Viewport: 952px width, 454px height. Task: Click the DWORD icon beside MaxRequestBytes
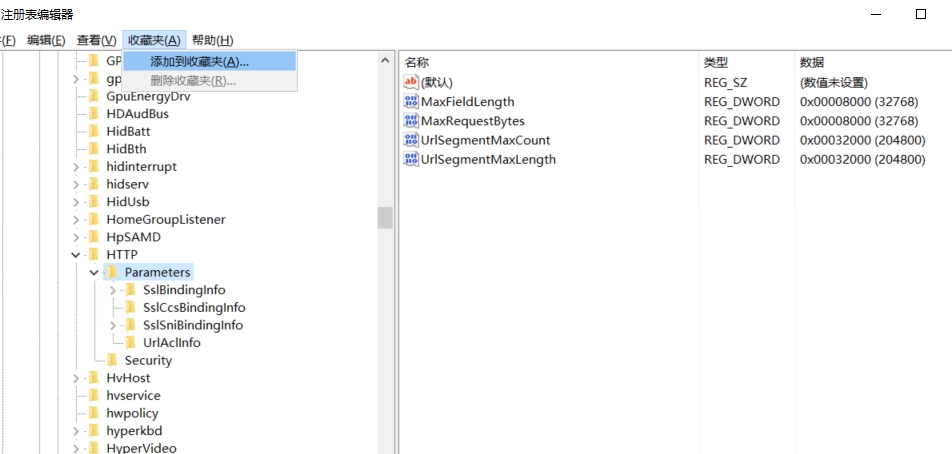(411, 121)
